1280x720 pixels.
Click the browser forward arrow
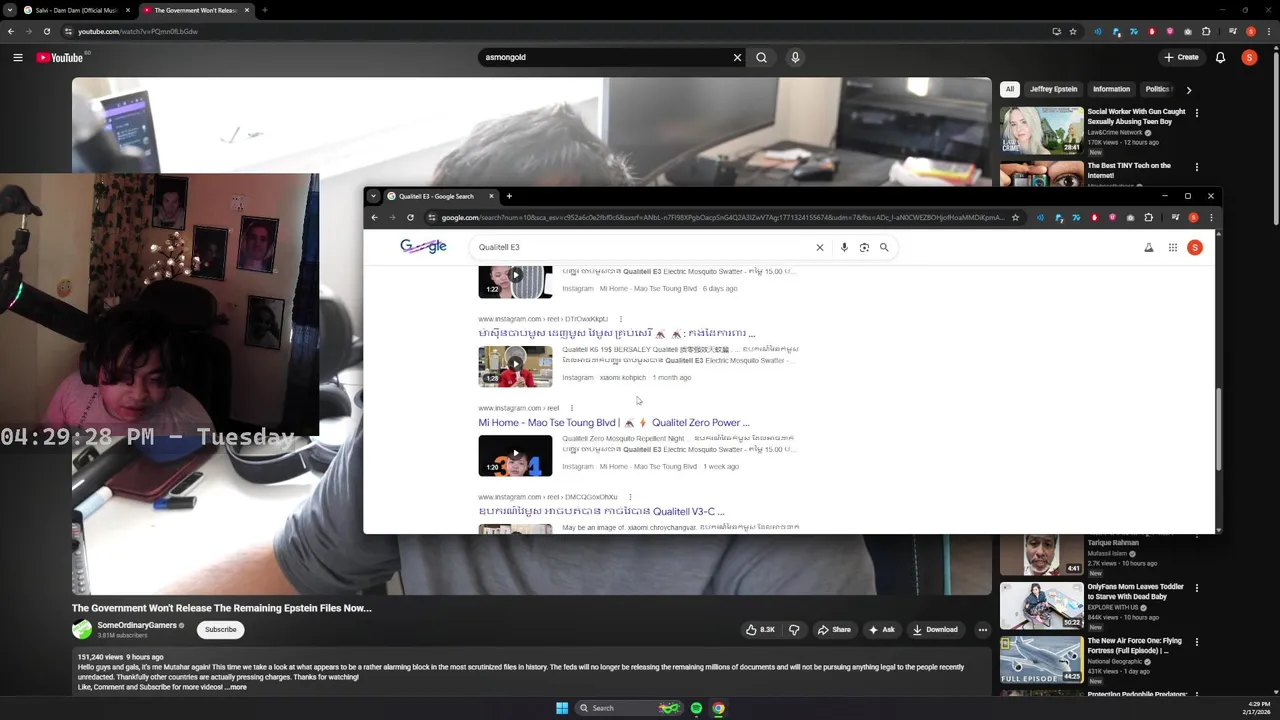pyautogui.click(x=28, y=31)
